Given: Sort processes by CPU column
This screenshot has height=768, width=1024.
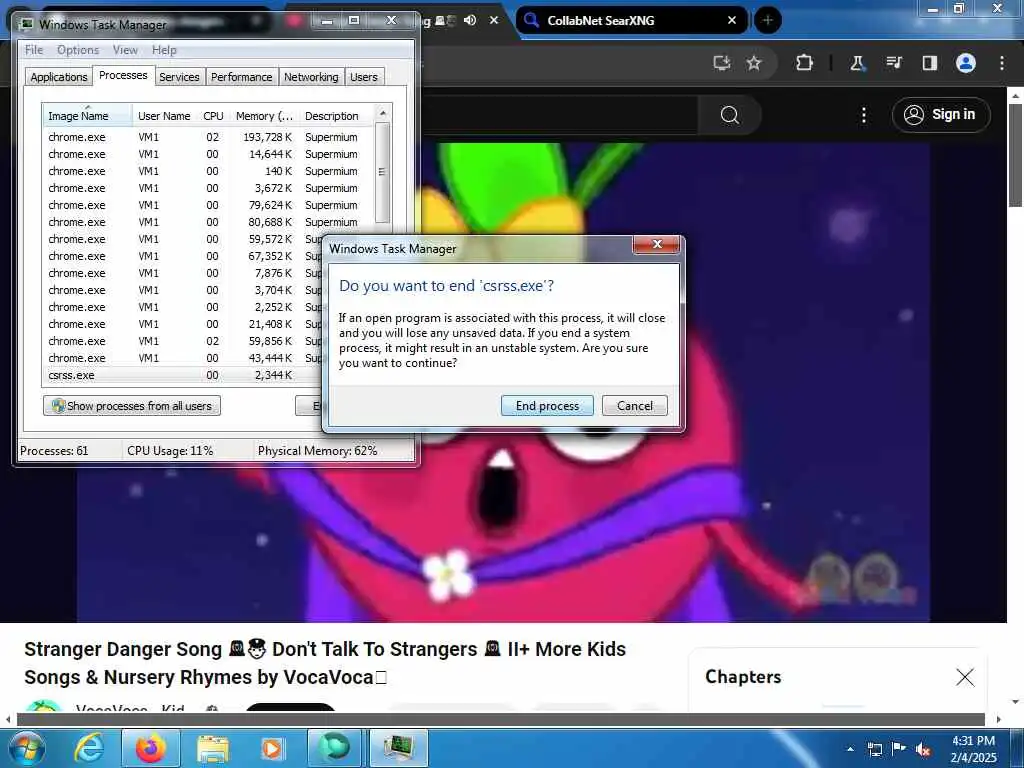Looking at the screenshot, I should coord(213,116).
